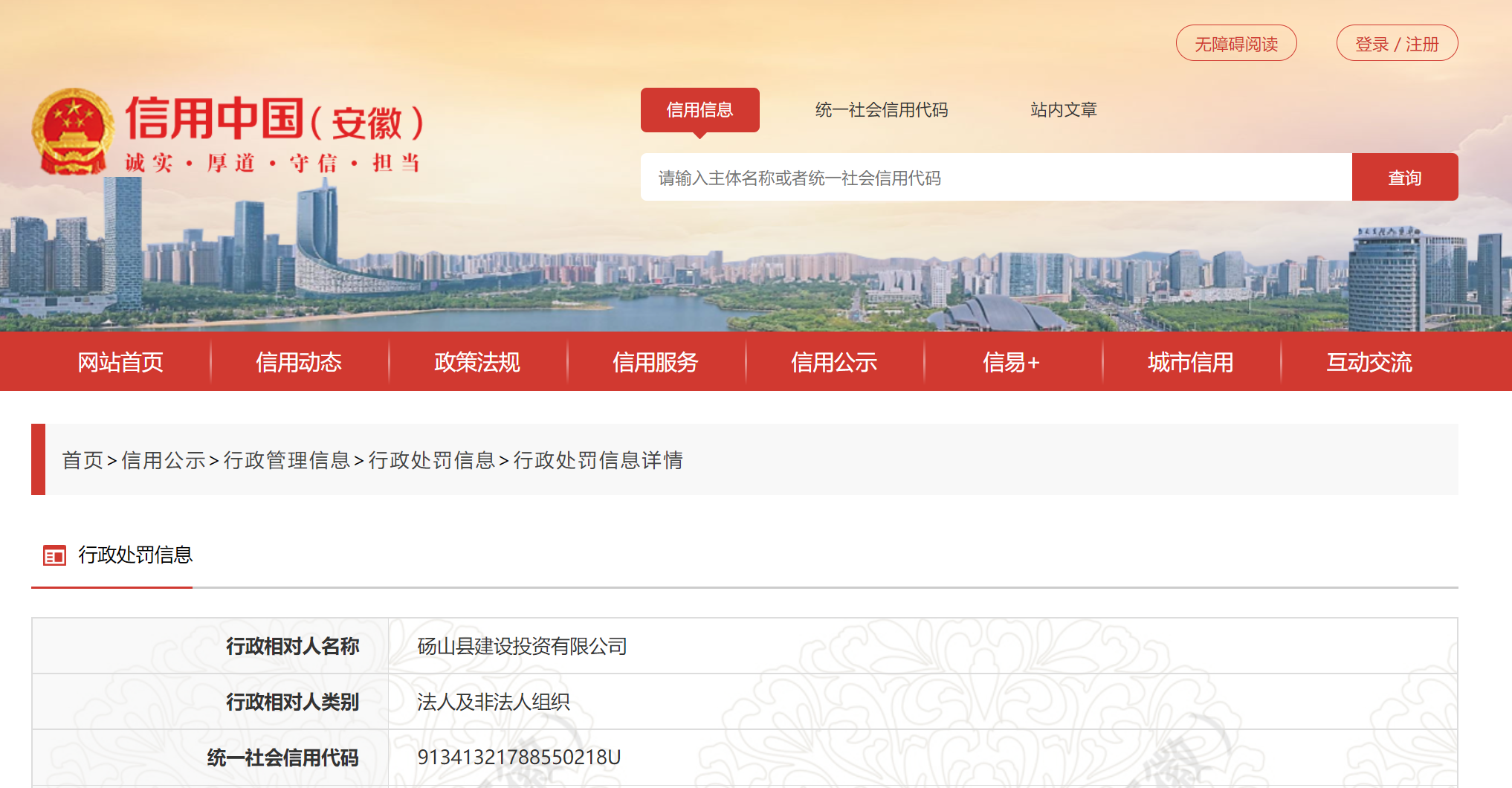Open the 政策法规 navigation menu

pyautogui.click(x=477, y=362)
